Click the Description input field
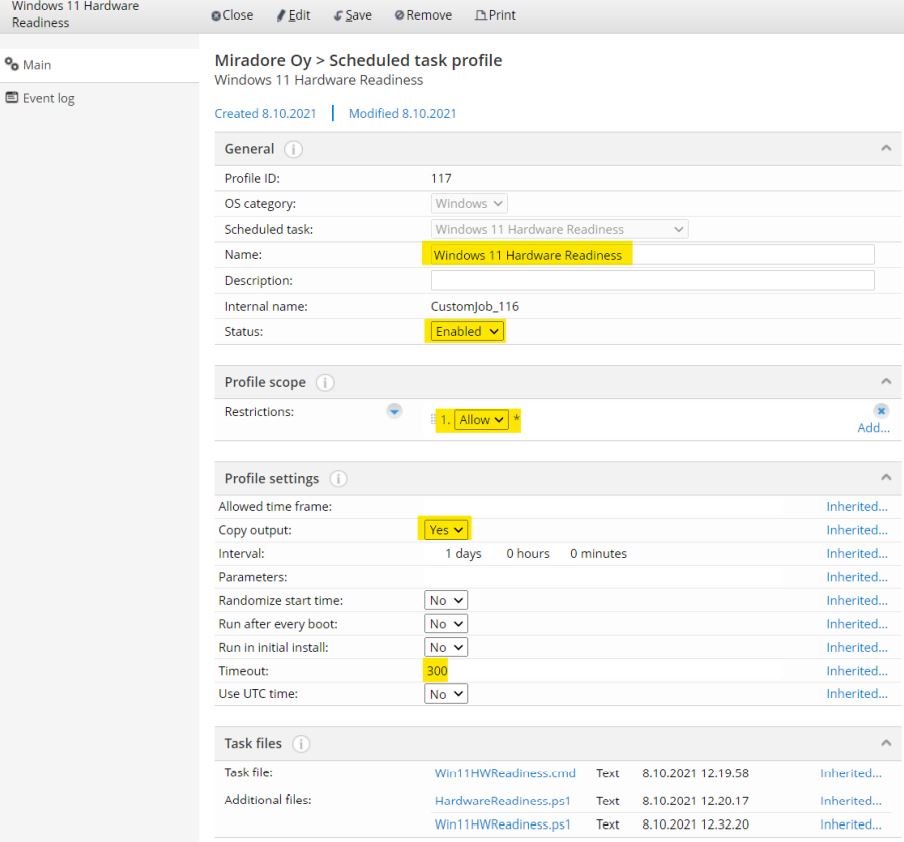The width and height of the screenshot is (904, 842). click(x=653, y=281)
